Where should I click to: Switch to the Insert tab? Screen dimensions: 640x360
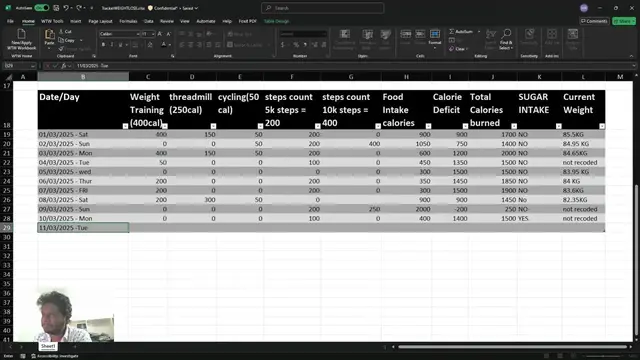[x=76, y=21]
